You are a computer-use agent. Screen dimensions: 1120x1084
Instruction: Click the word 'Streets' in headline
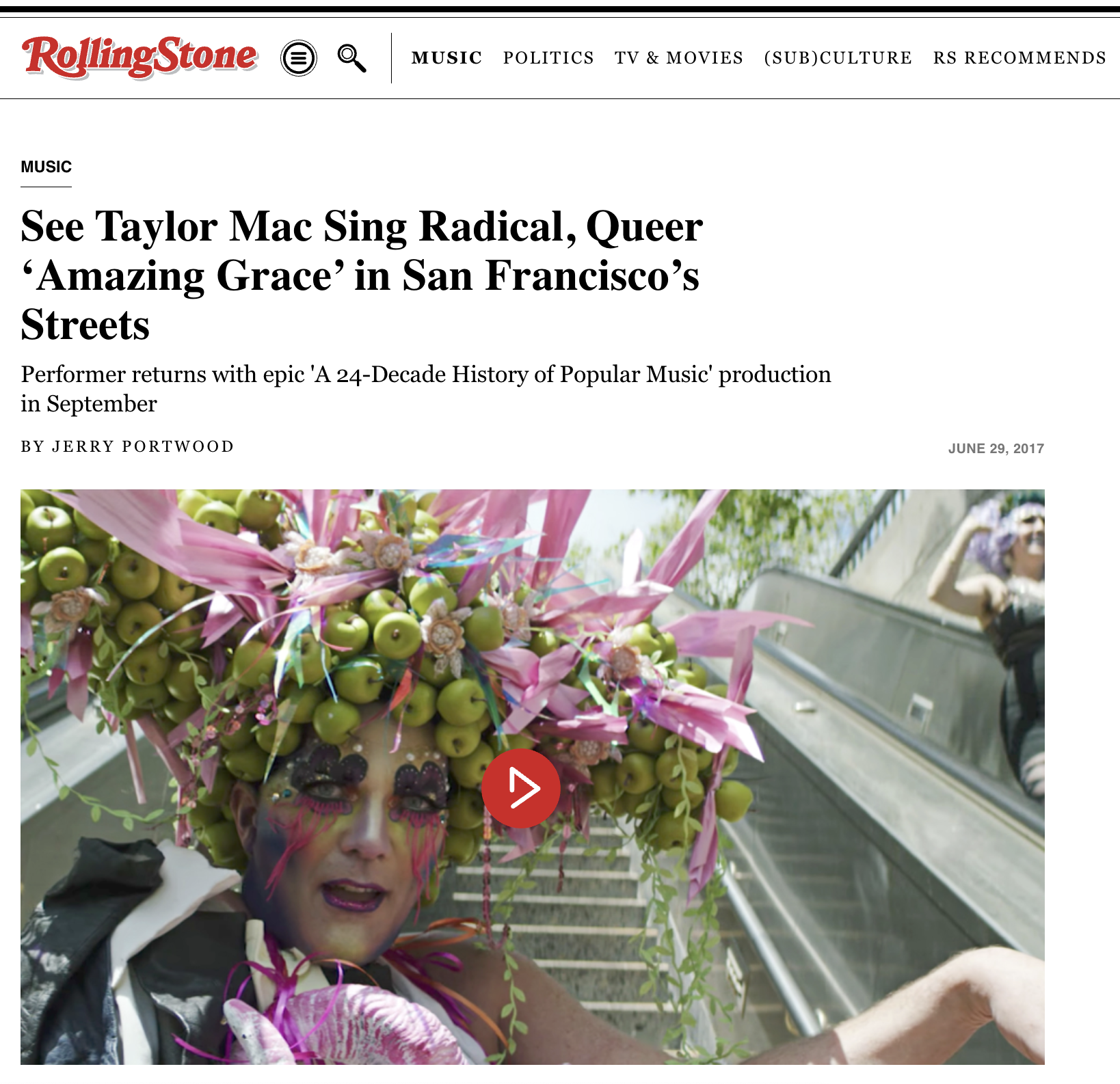coord(85,324)
